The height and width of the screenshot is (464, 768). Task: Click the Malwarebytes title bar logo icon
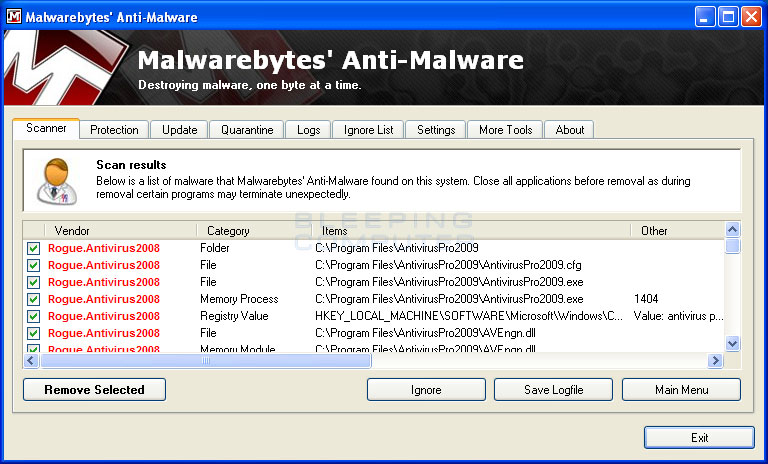pyautogui.click(x=14, y=17)
